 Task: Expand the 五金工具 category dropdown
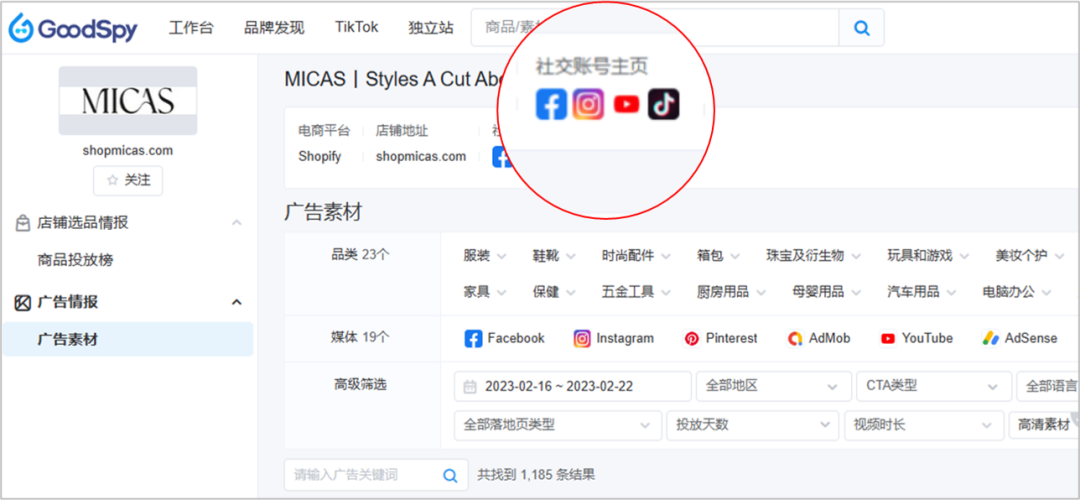[x=636, y=292]
